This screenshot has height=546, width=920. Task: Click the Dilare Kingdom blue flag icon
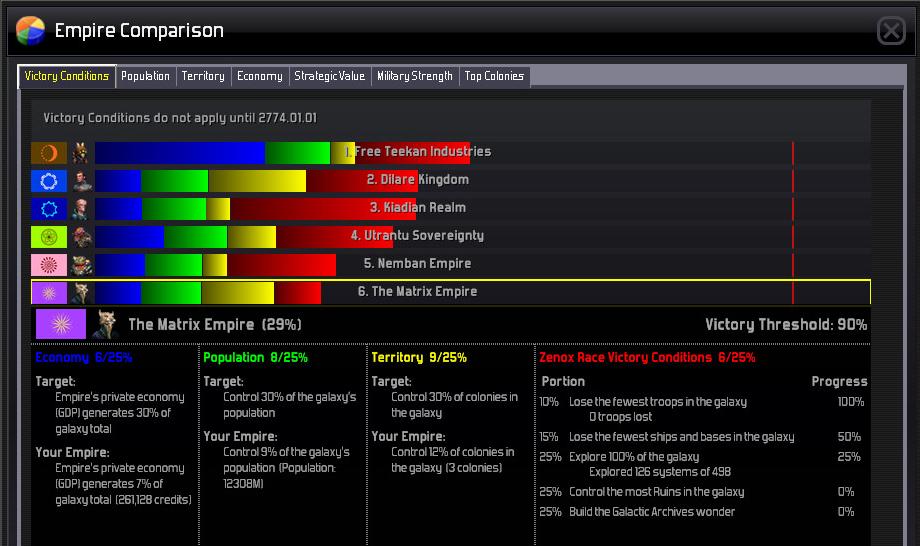tap(49, 181)
